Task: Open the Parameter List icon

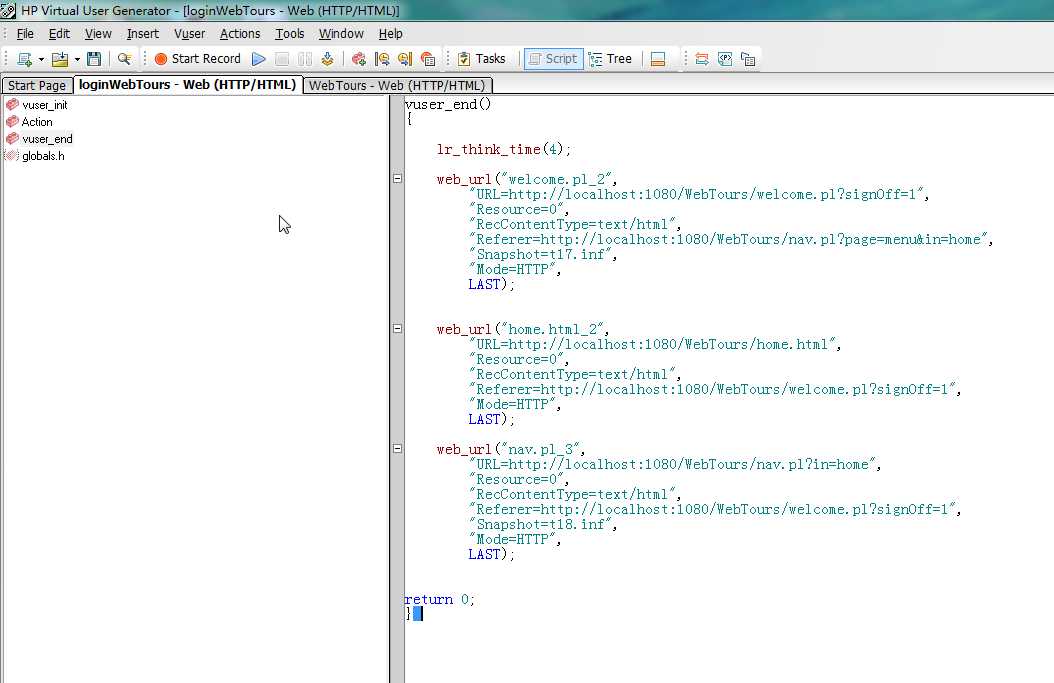Action: click(725, 59)
